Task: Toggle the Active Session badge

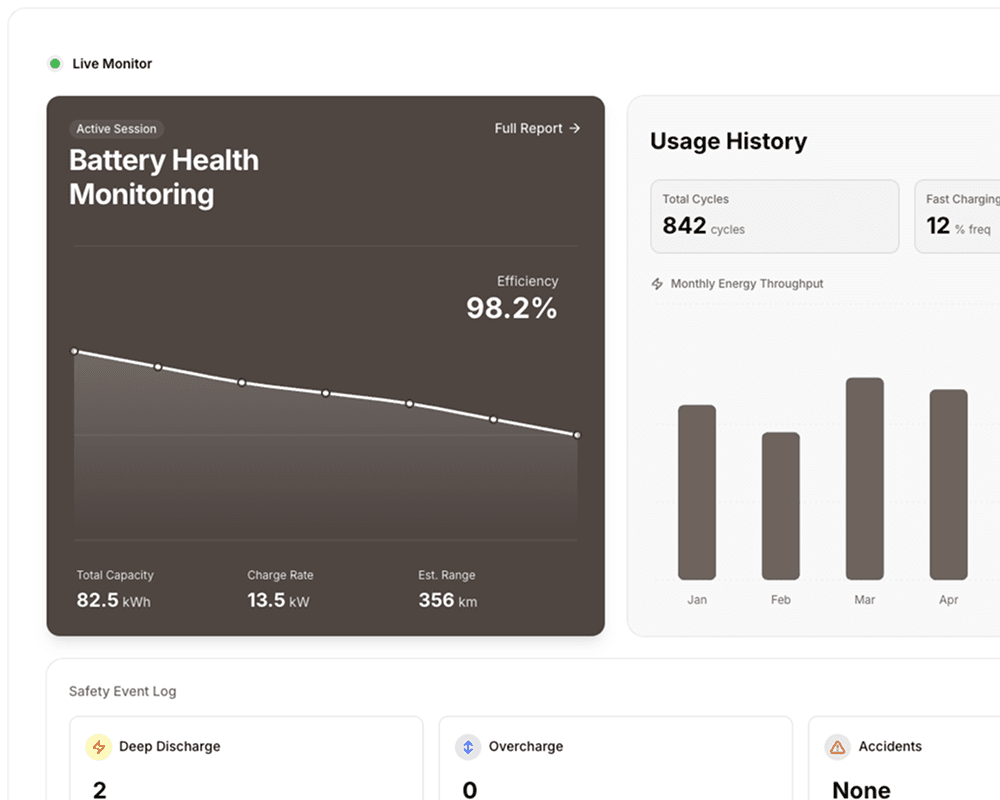Action: point(116,128)
